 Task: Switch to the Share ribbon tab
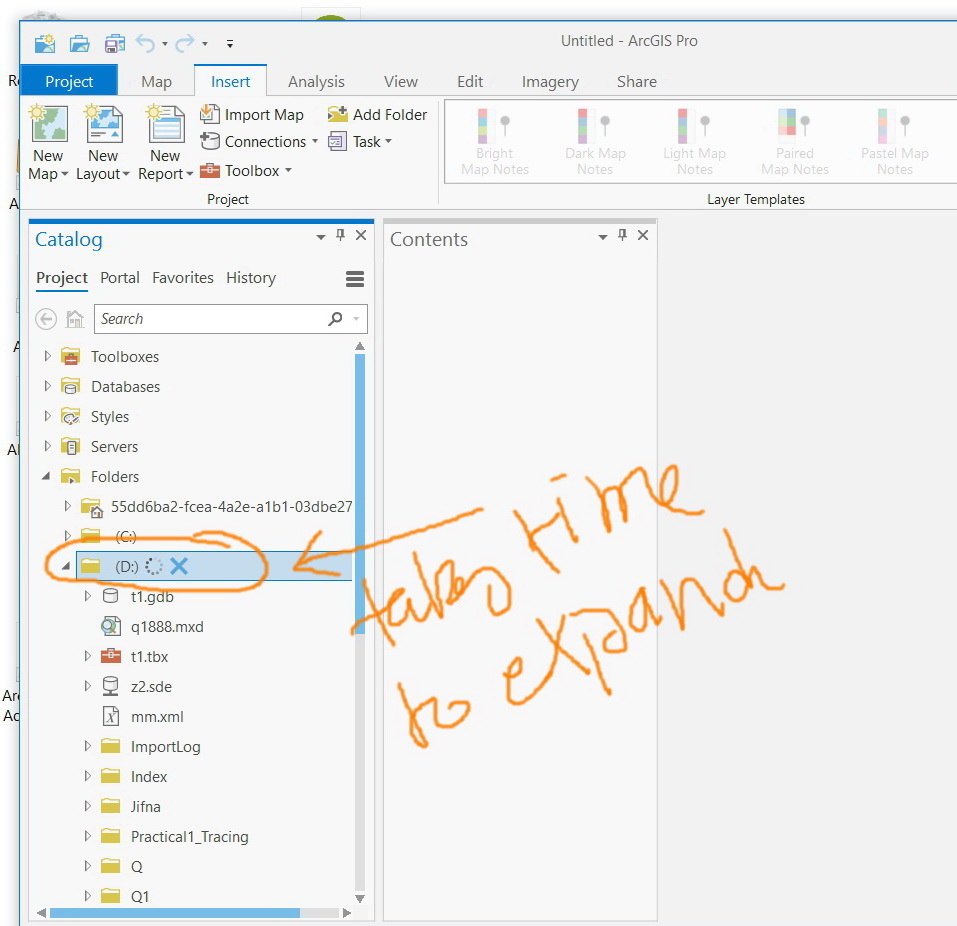(637, 82)
